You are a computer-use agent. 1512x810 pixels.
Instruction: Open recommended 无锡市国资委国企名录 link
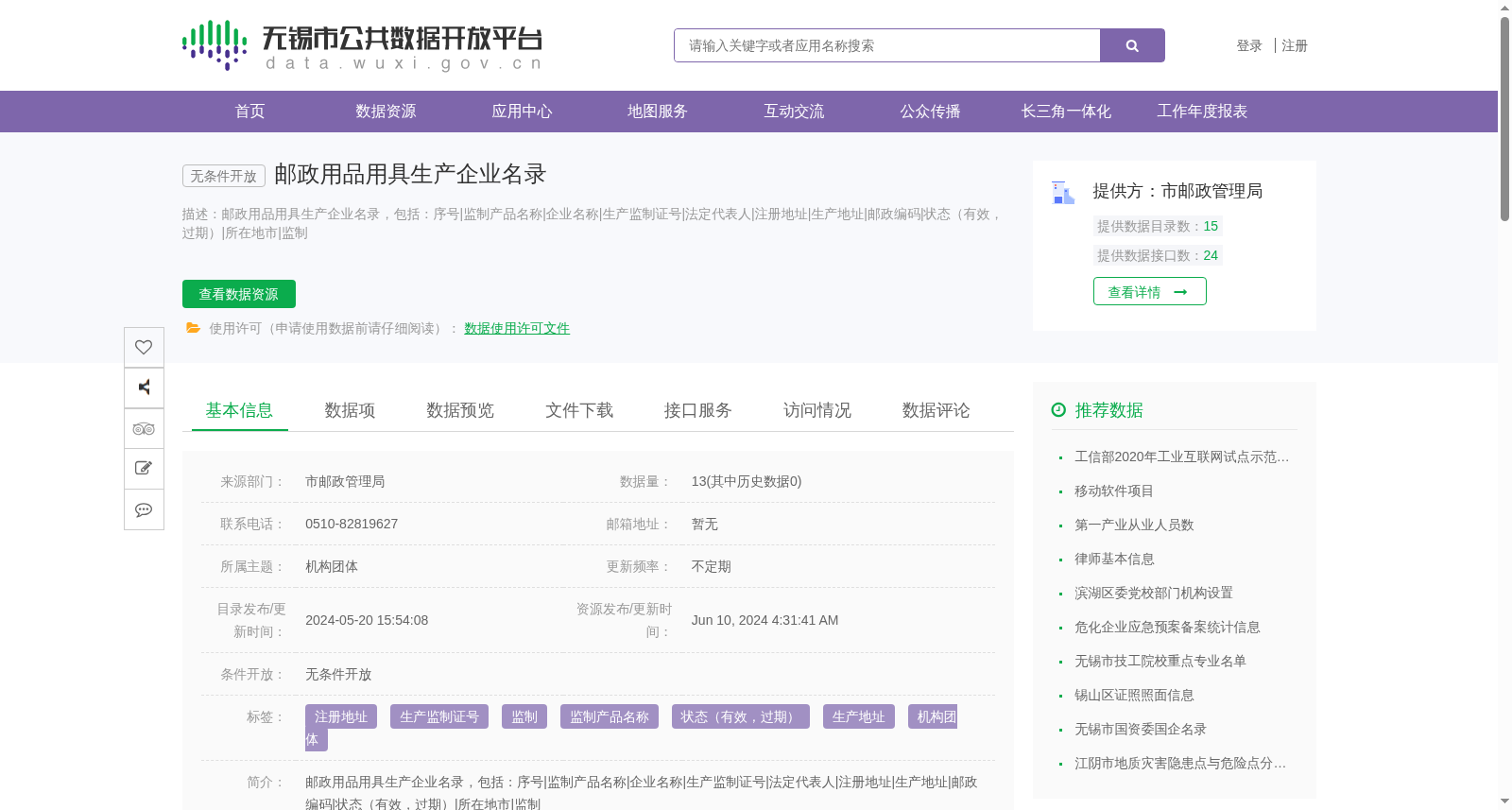point(1141,729)
